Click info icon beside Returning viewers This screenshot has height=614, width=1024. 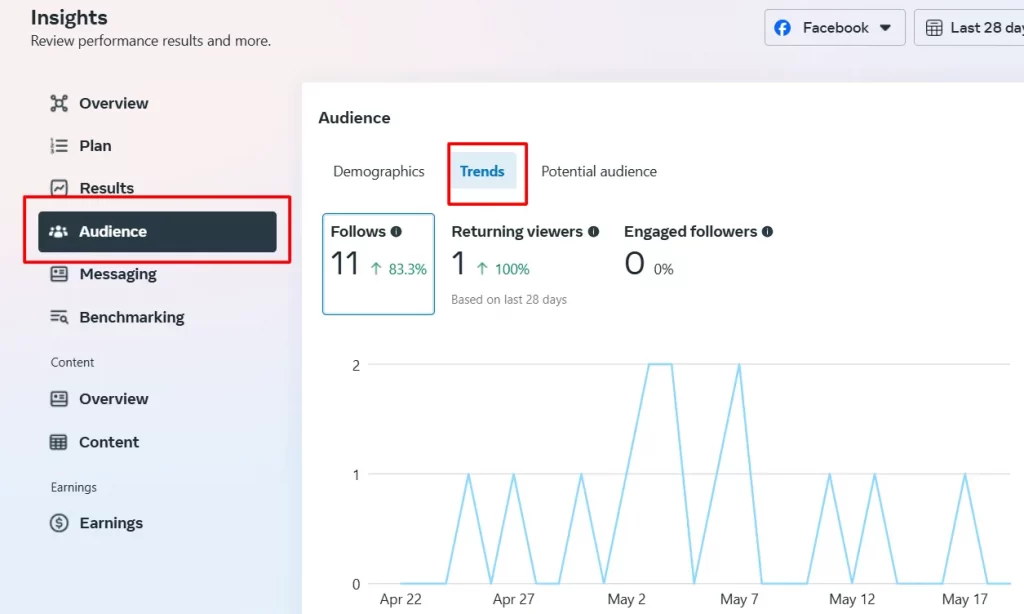pyautogui.click(x=593, y=231)
